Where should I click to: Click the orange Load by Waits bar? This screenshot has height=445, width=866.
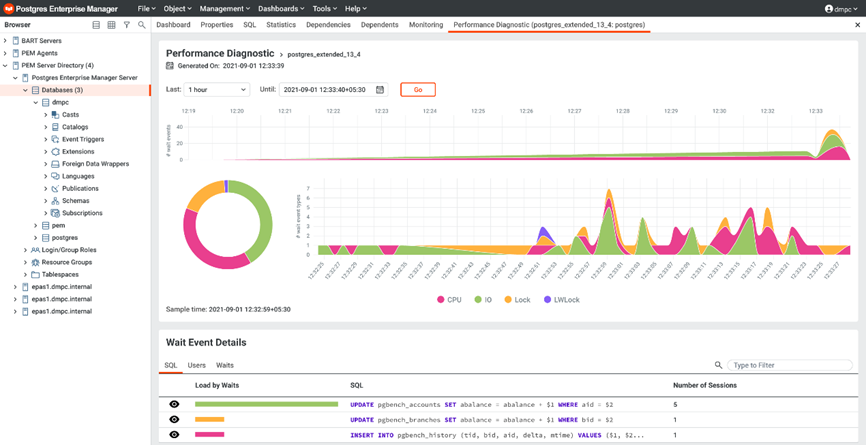point(209,420)
